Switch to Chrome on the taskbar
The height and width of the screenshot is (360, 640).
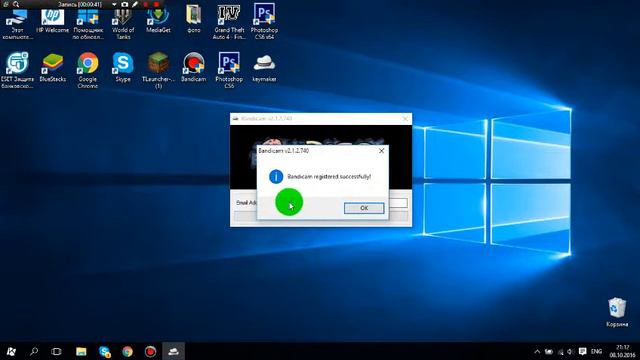[x=127, y=351]
